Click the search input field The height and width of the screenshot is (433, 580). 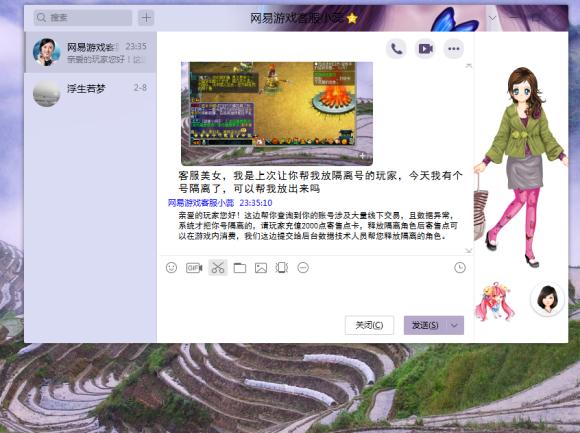83,17
